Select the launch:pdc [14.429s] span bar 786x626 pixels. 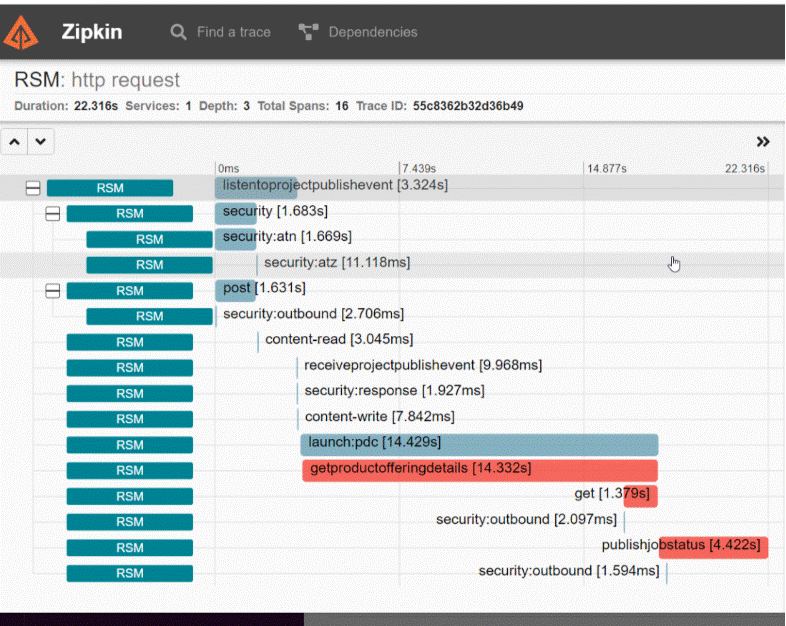(x=479, y=445)
